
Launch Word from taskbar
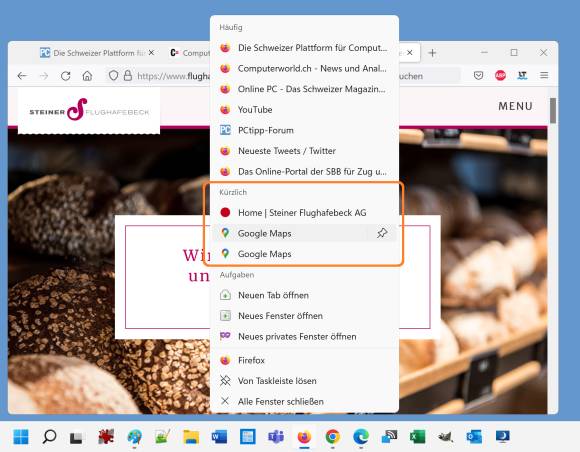(219, 437)
